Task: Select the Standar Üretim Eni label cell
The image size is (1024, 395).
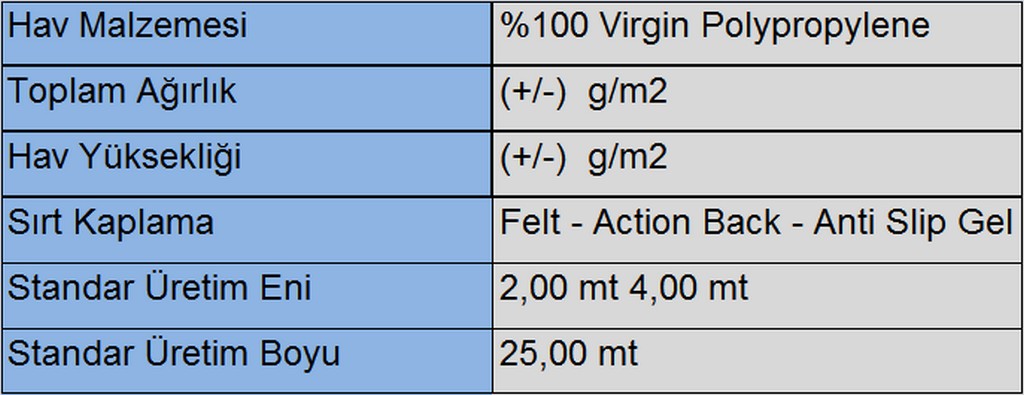Action: pyautogui.click(x=247, y=295)
